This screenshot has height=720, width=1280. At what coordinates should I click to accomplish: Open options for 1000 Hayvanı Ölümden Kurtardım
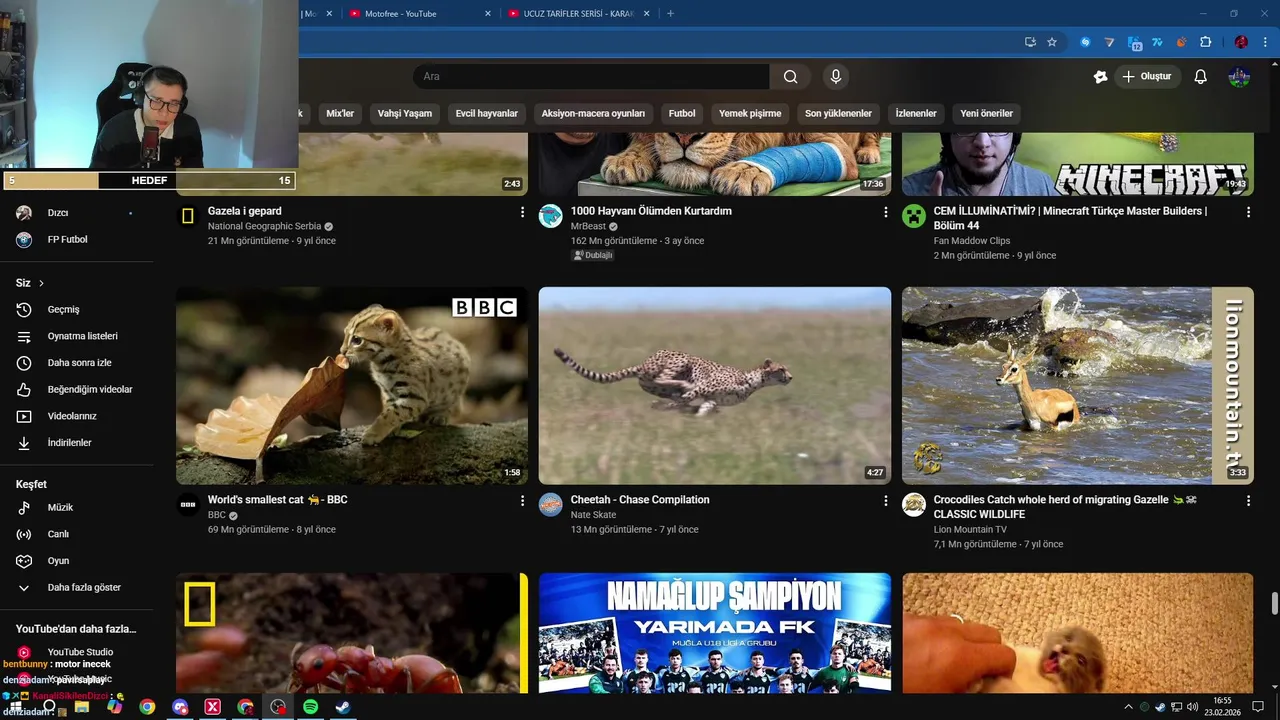click(885, 212)
